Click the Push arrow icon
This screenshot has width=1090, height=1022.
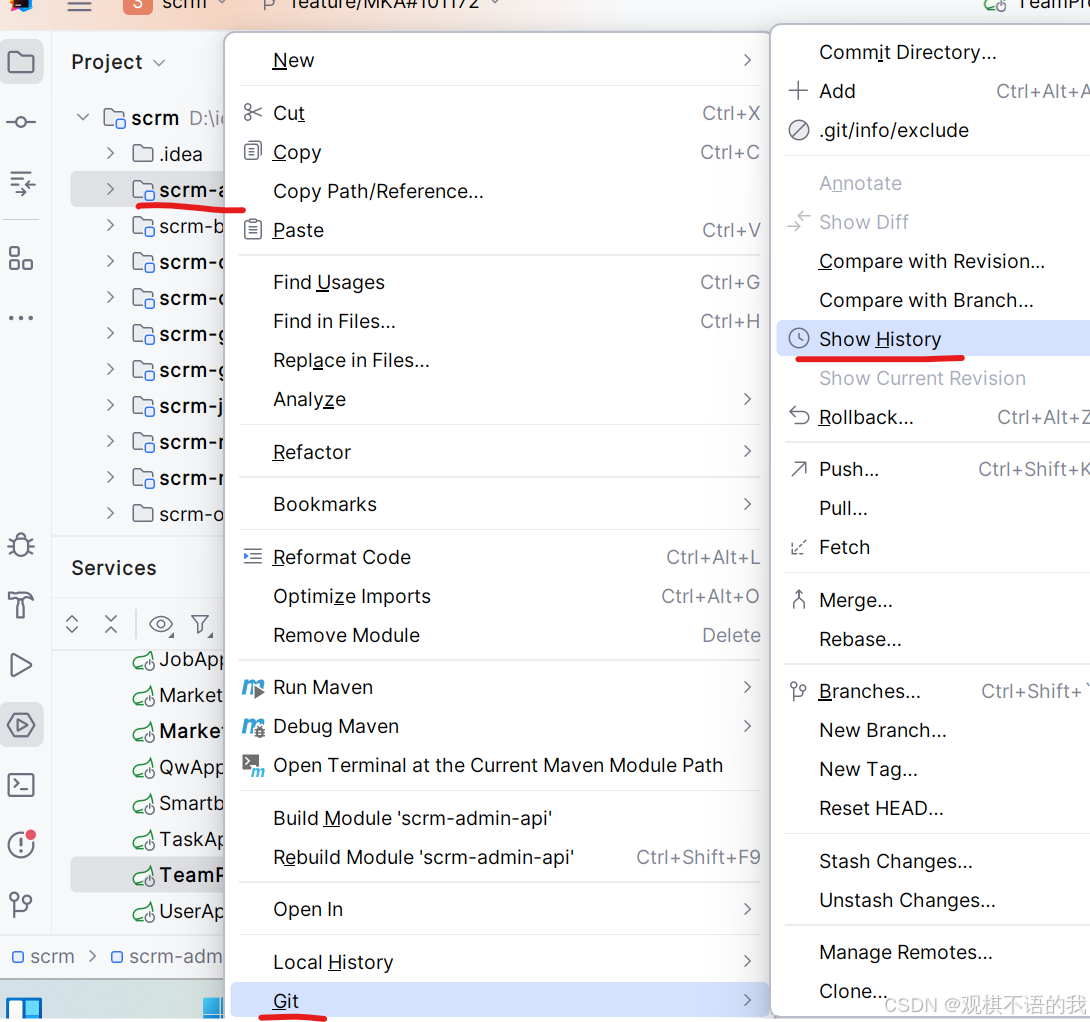[799, 469]
